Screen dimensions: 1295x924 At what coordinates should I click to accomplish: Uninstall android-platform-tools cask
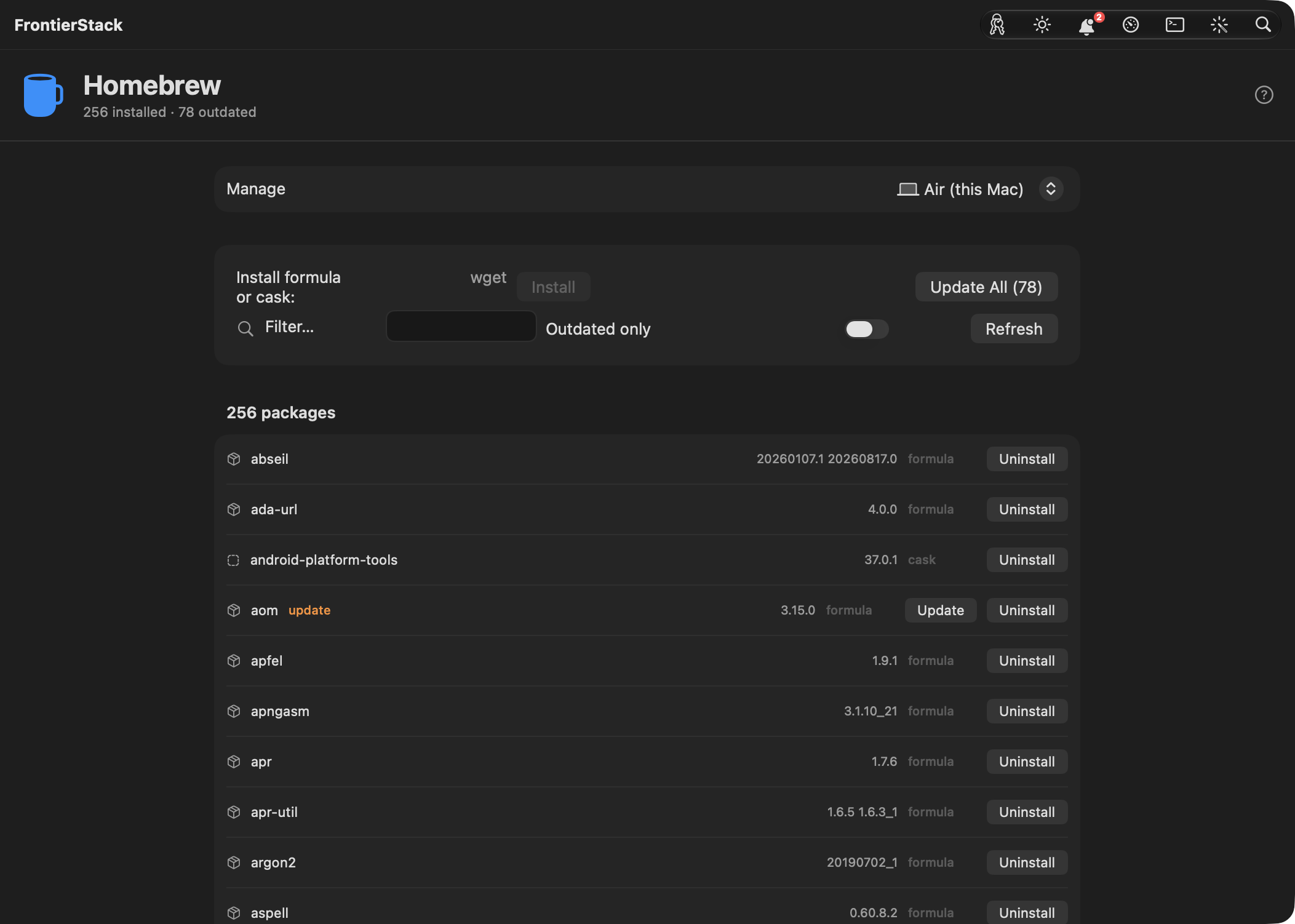(1027, 560)
